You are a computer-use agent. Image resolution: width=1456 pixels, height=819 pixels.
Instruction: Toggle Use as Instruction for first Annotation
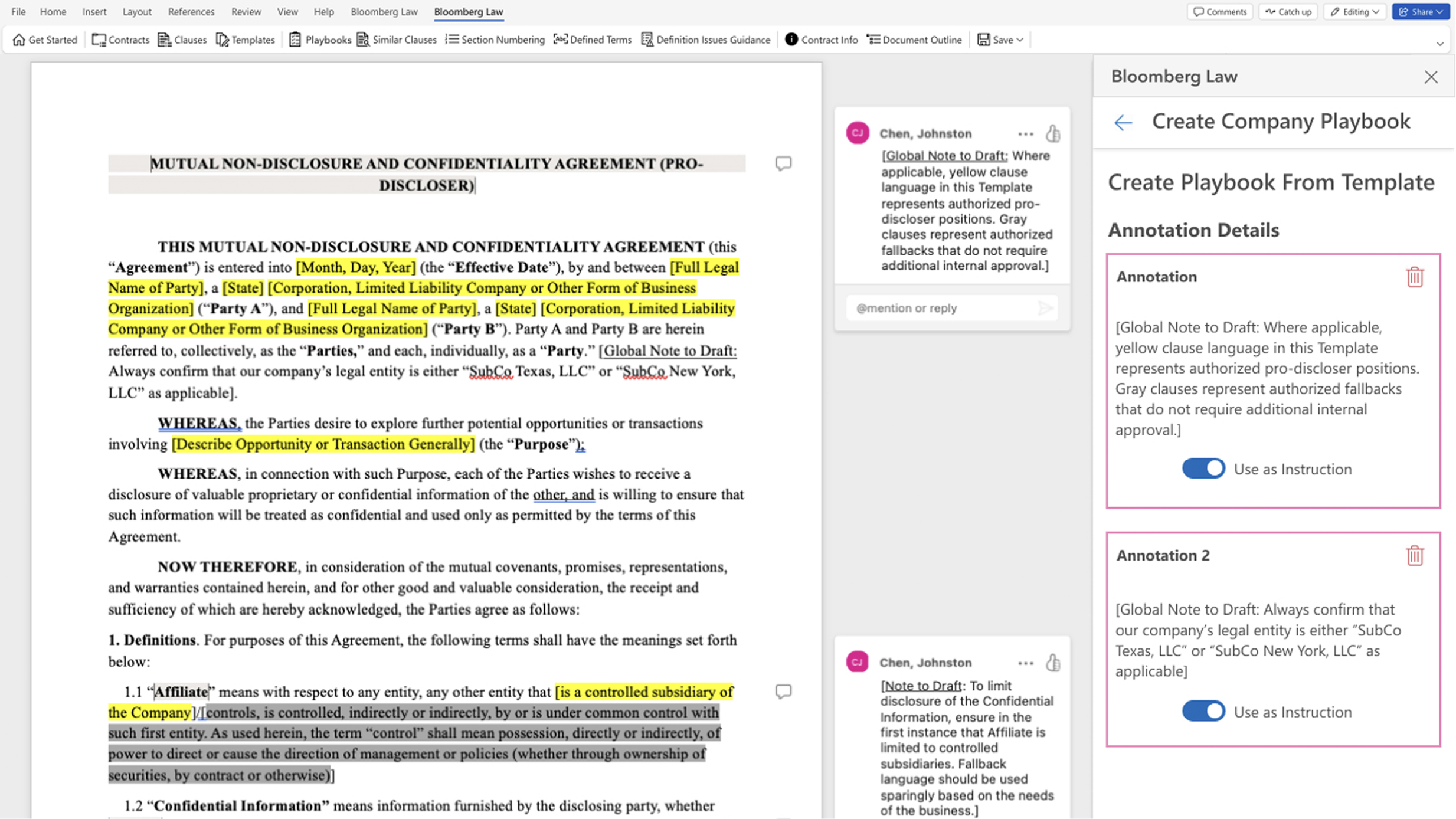1203,469
